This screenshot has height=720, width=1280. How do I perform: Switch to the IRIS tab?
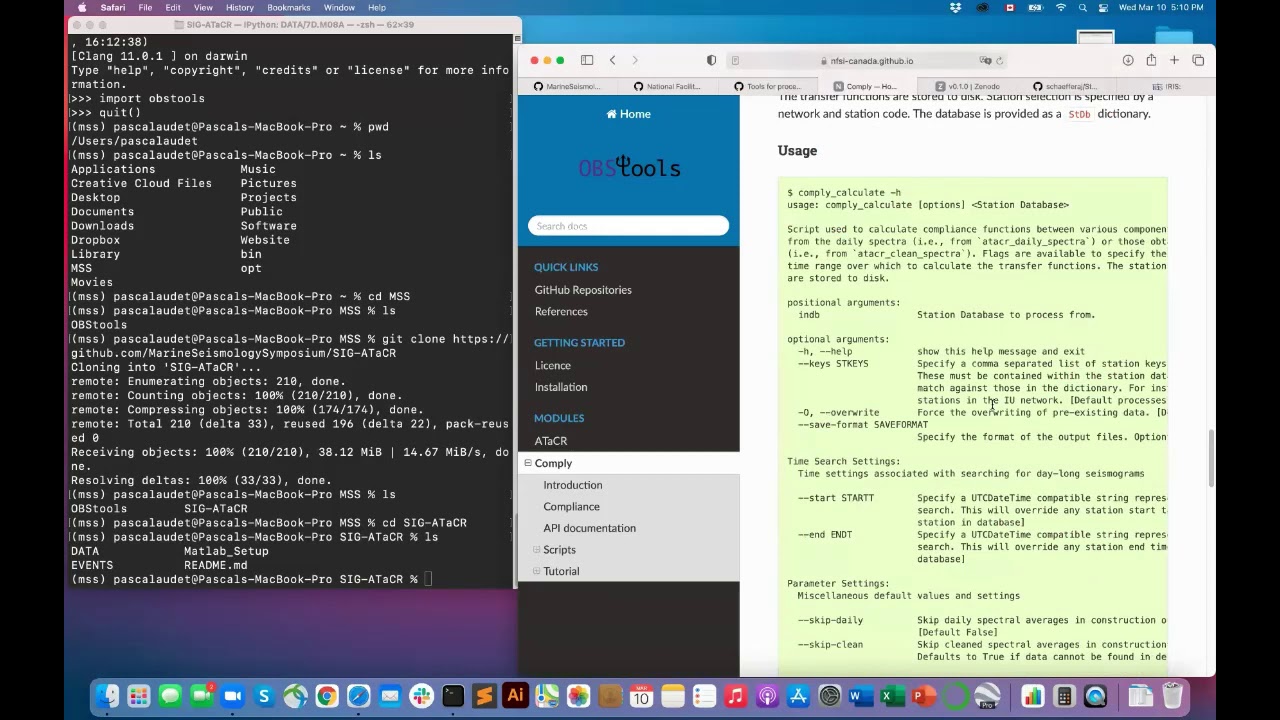(x=1166, y=86)
